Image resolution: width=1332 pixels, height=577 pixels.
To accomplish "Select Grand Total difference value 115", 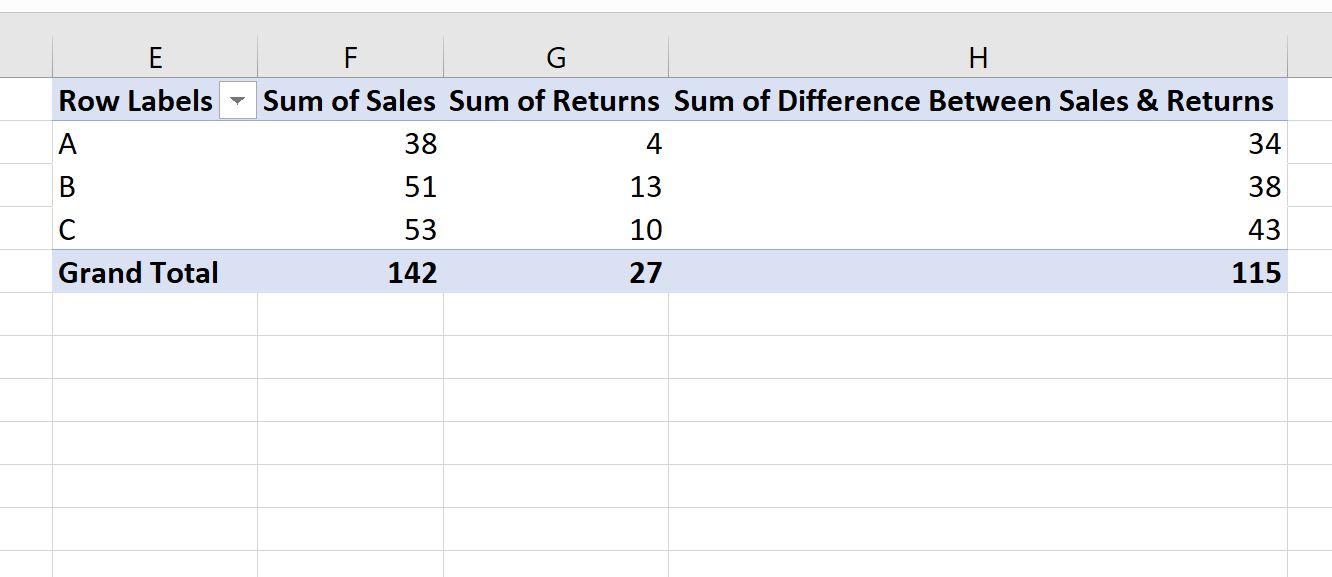I will (978, 273).
